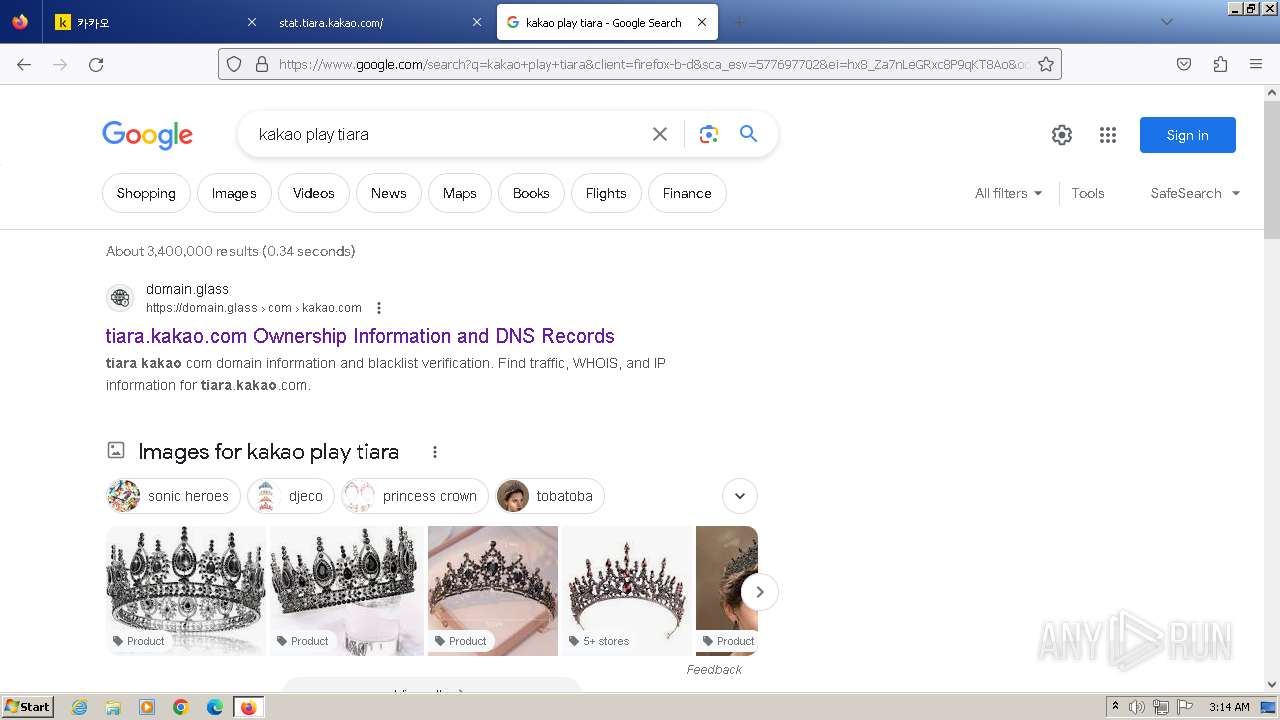The height and width of the screenshot is (720, 1280).
Task: Select the tobatoba image chip
Action: click(x=550, y=496)
